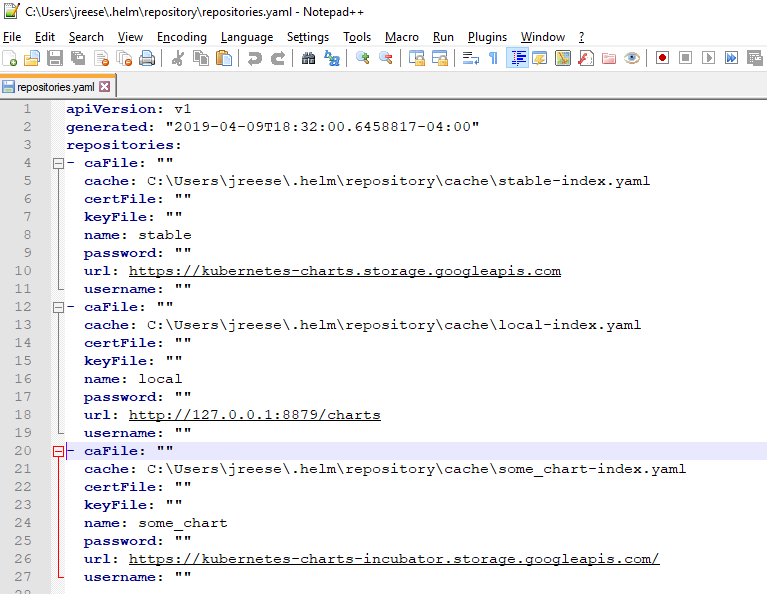Click the New file toolbar icon
767x594 pixels.
(x=10, y=58)
